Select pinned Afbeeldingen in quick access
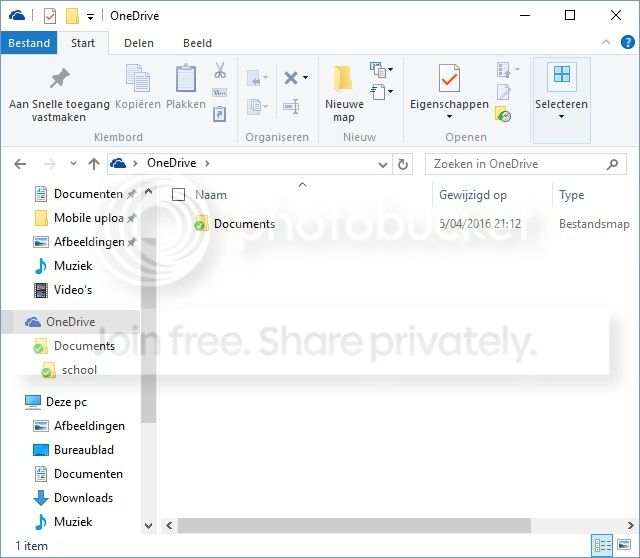 pyautogui.click(x=89, y=242)
